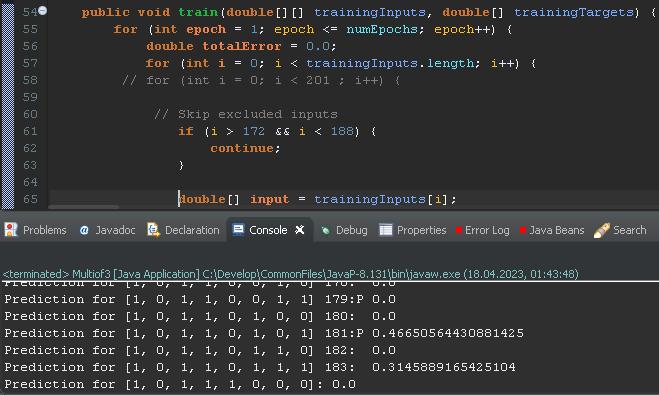
Task: Open the Problems tab
Action: [x=36, y=230]
